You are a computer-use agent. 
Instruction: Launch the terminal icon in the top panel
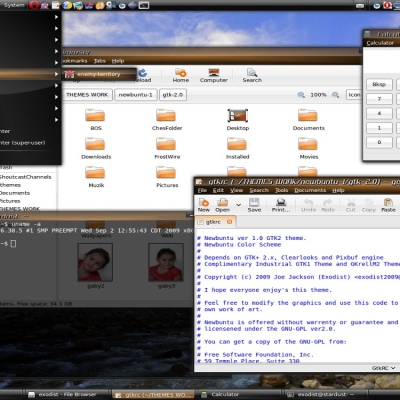[144, 5]
